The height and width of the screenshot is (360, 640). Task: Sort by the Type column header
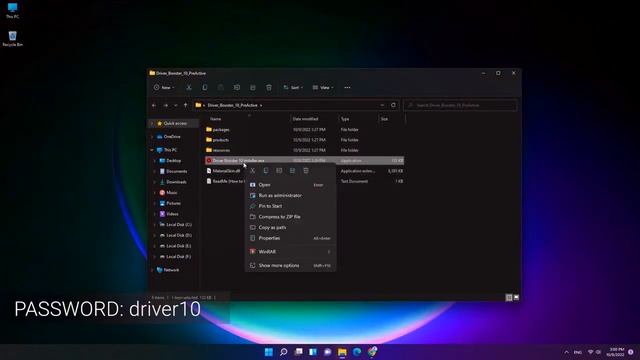tap(345, 119)
